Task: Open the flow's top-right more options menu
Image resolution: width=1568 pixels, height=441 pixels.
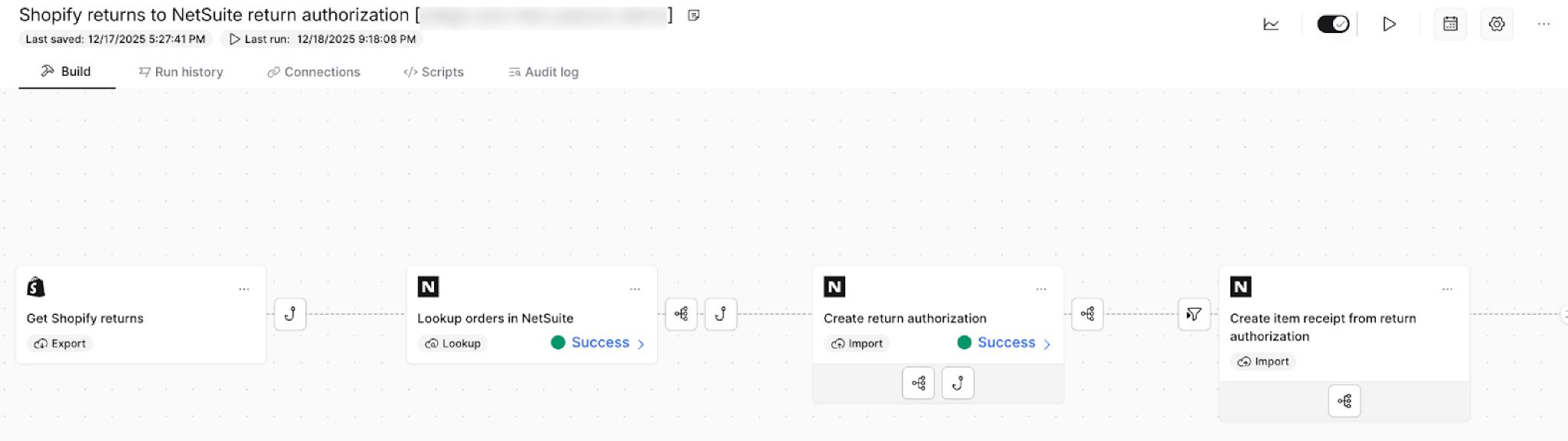Action: pos(1543,24)
